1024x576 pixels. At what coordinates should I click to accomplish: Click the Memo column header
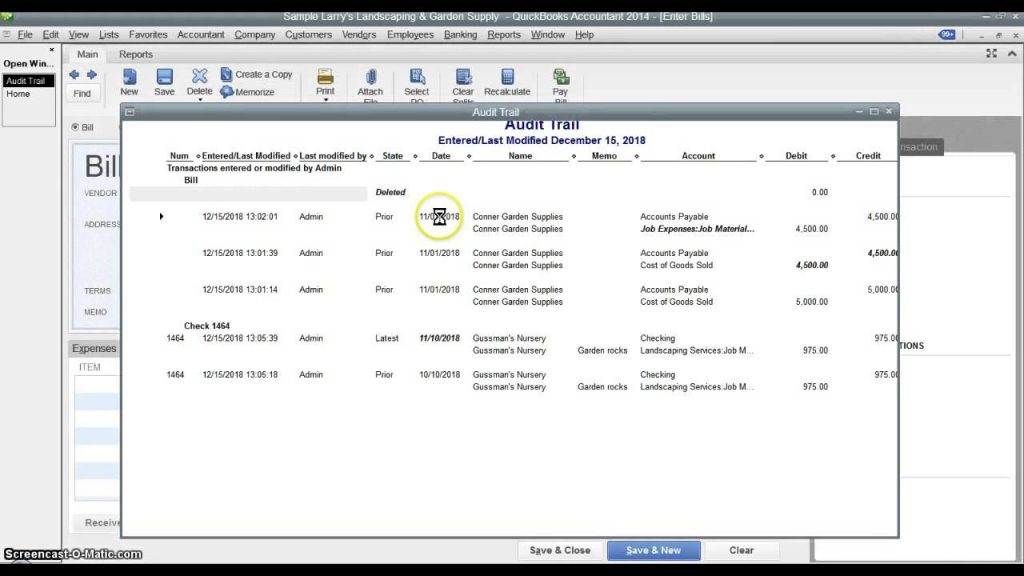pyautogui.click(x=604, y=156)
